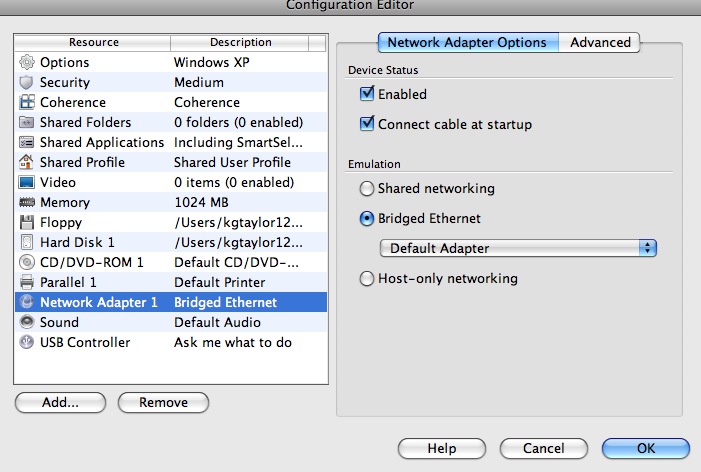Open Help for the Configuration Editor
This screenshot has height=472, width=701.
tap(442, 448)
